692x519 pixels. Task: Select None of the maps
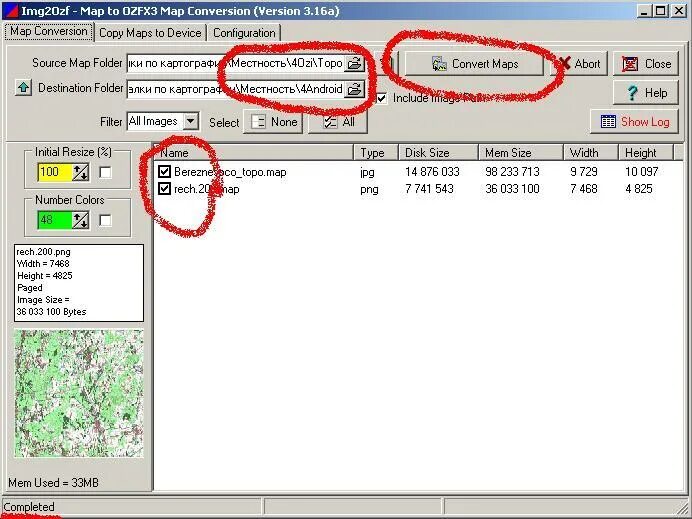(273, 122)
